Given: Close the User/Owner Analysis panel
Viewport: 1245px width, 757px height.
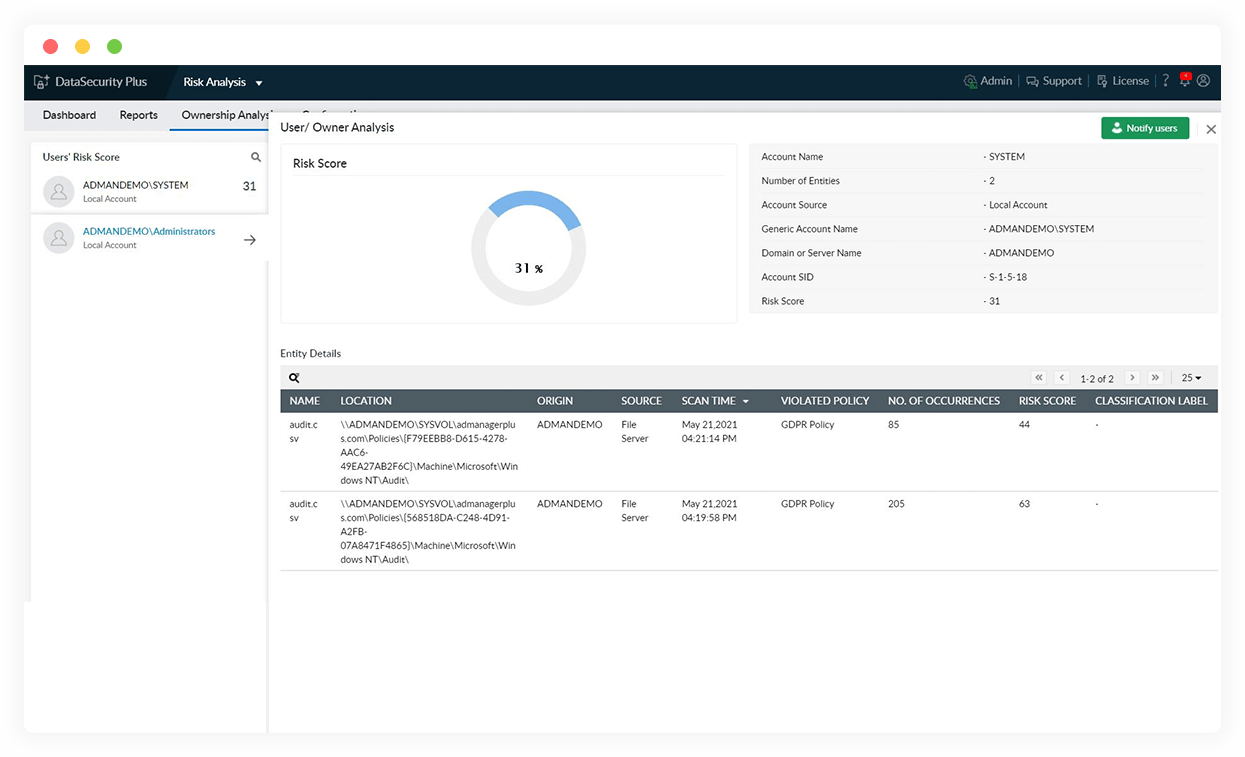Looking at the screenshot, I should point(1211,129).
